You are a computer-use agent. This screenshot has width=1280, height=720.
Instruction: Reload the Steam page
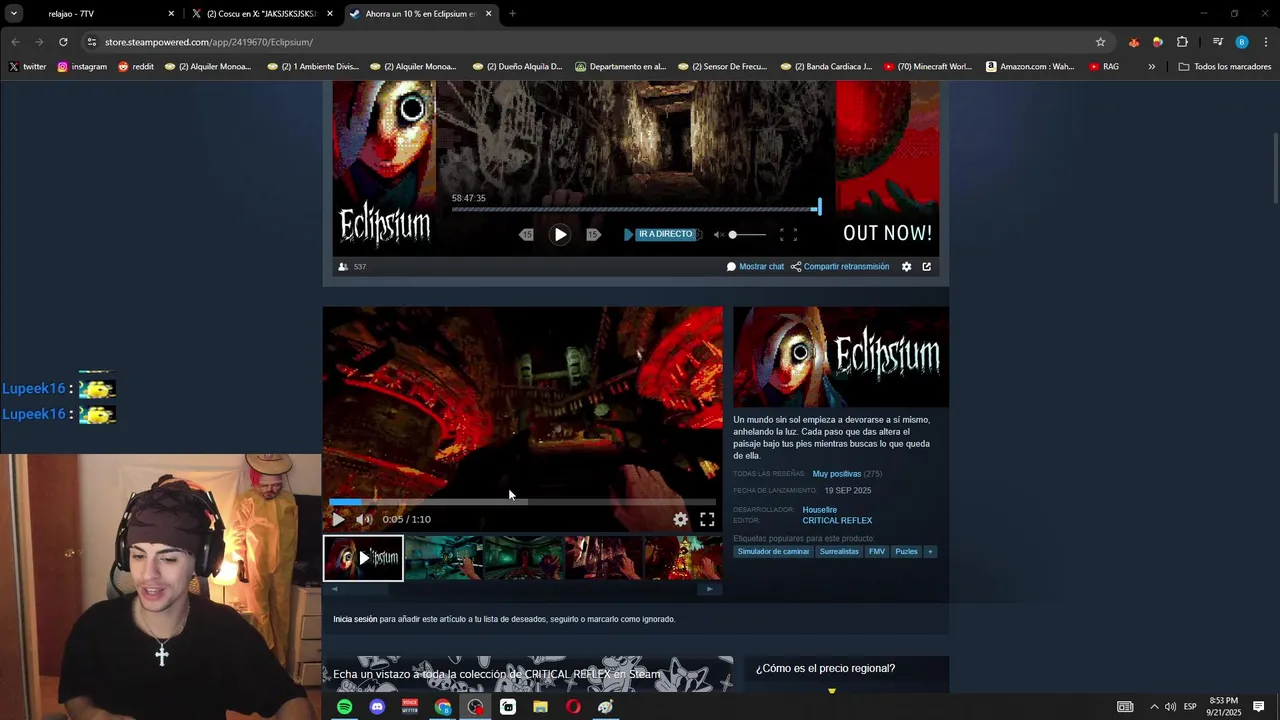point(63,42)
